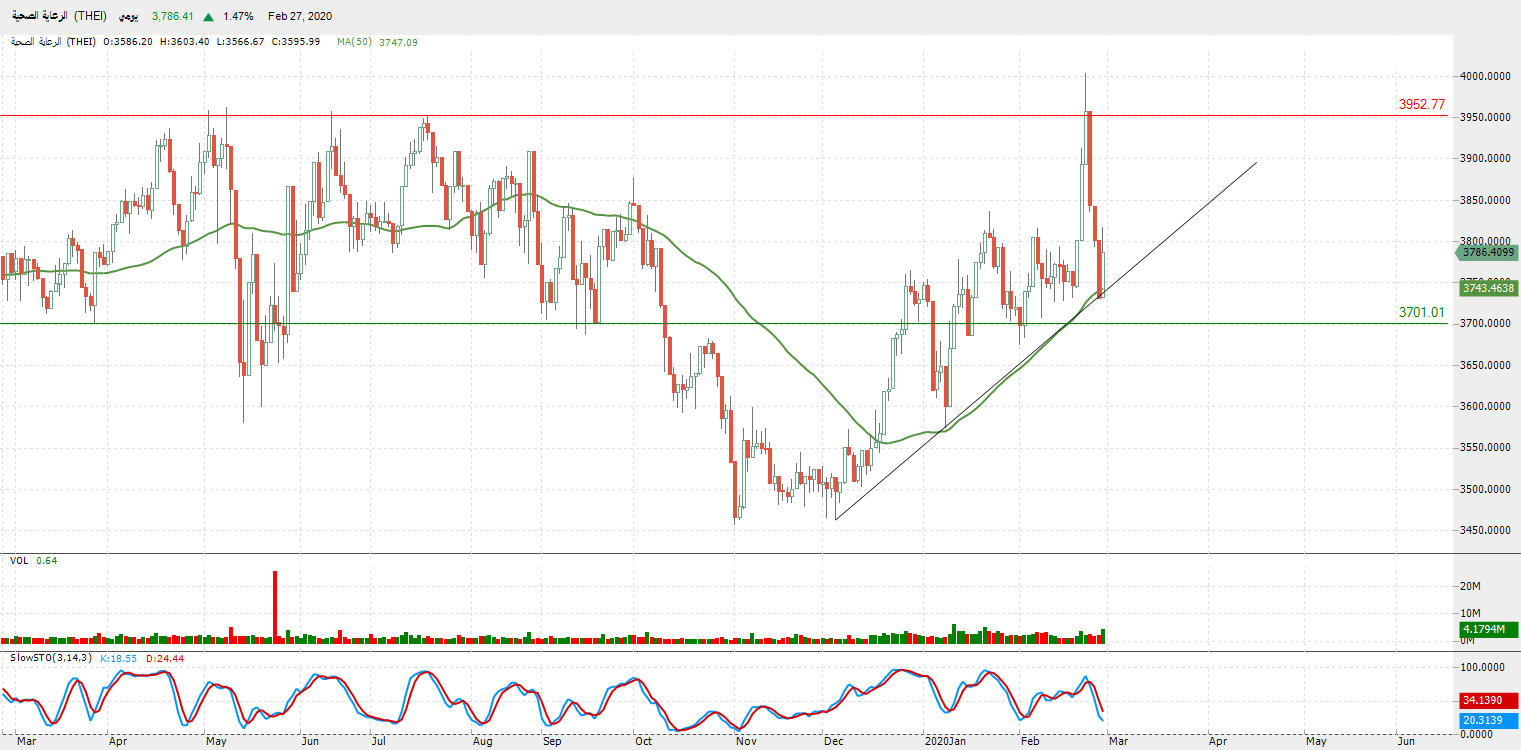Click the Dec label on the time axis
Screen dimensions: 1521x750
point(832,742)
